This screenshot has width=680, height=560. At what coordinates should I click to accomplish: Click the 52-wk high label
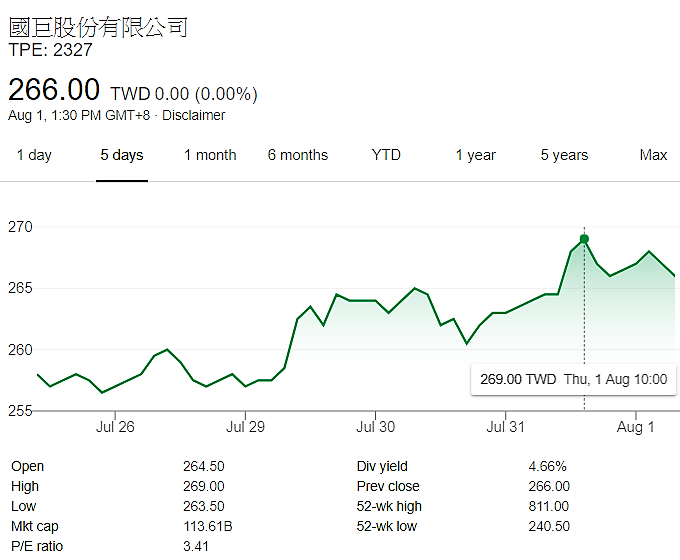pos(389,507)
